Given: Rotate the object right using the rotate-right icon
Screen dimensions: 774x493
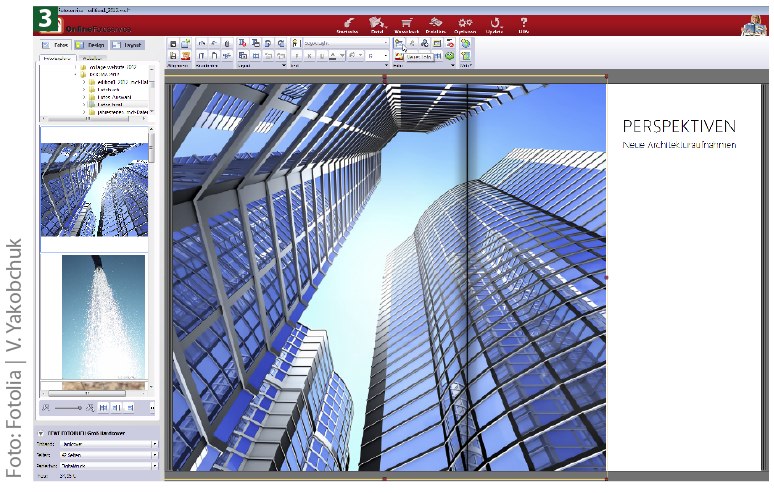Looking at the screenshot, I should (281, 43).
